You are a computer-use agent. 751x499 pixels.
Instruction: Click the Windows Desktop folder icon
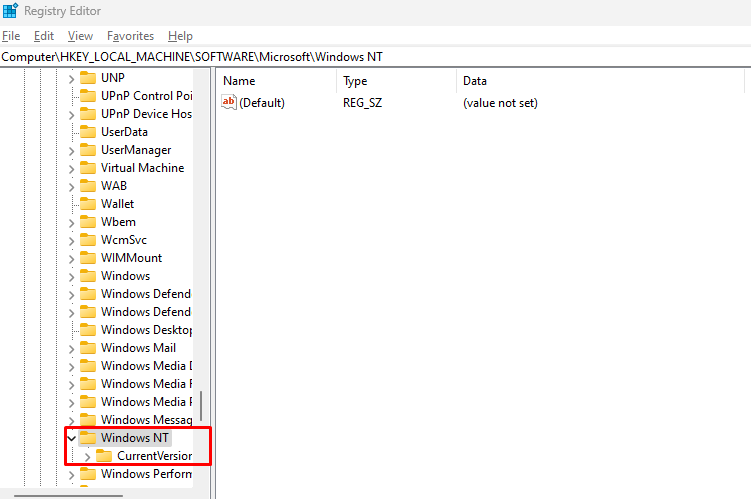click(88, 329)
